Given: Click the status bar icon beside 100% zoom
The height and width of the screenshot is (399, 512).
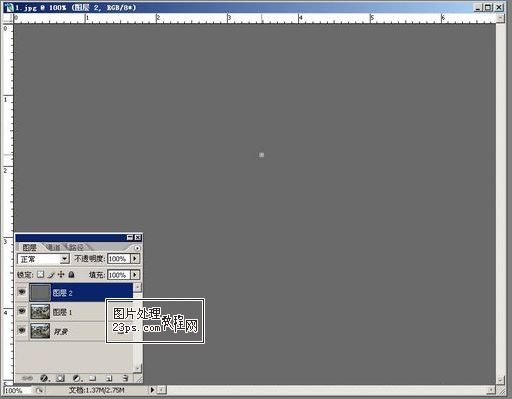Looking at the screenshot, I should click(39, 390).
